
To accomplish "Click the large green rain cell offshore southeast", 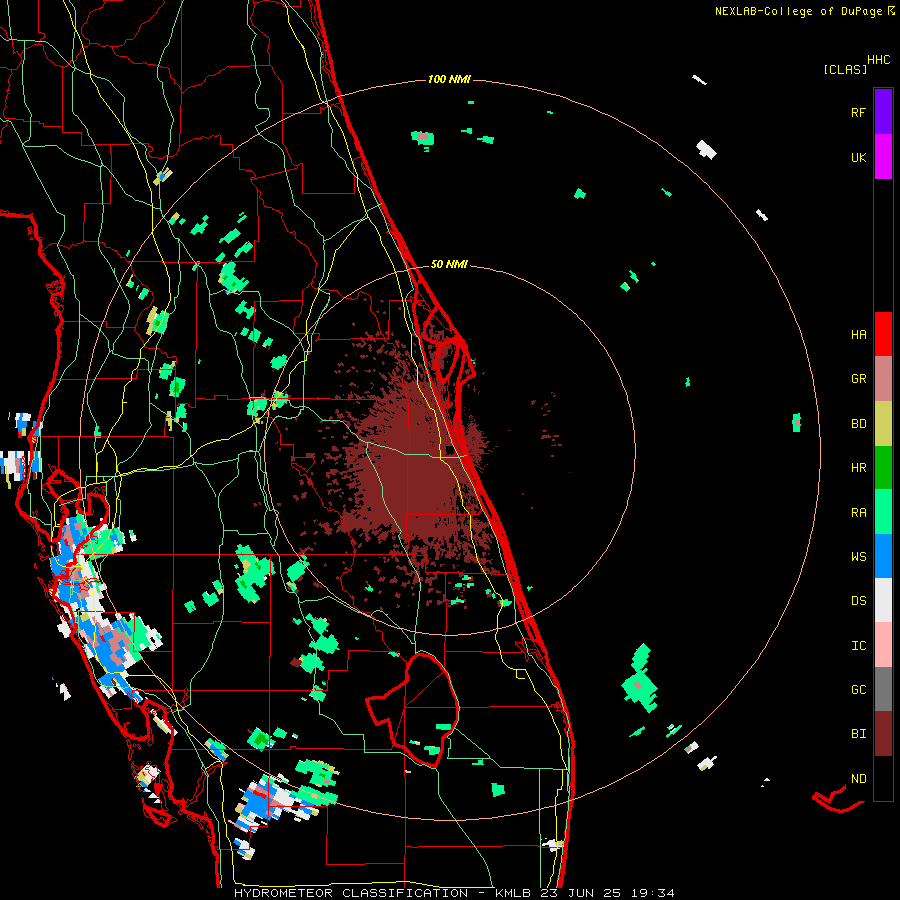I will click(x=640, y=678).
